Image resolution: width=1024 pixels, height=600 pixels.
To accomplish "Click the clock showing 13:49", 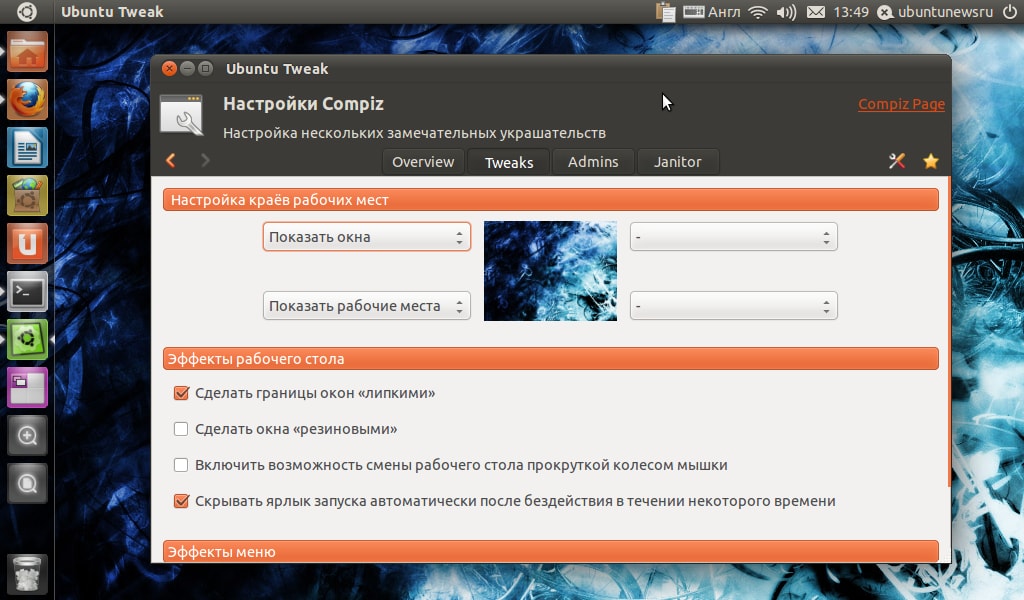I will (x=851, y=12).
